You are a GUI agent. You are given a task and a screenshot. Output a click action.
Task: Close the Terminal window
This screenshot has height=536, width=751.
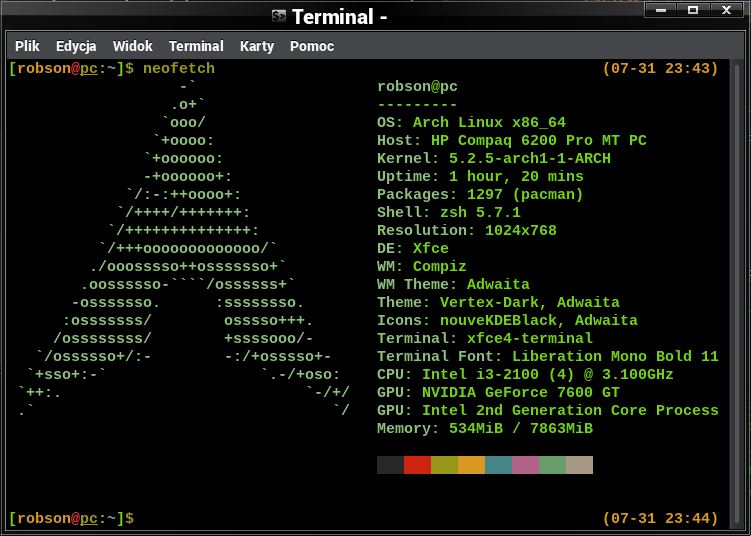(724, 11)
